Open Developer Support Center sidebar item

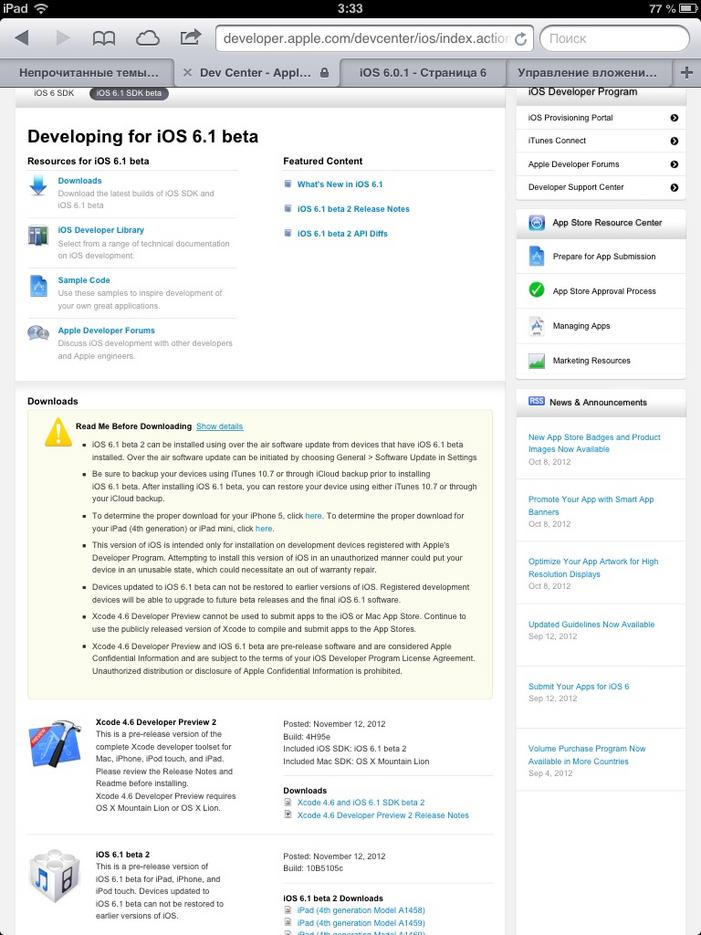(x=601, y=187)
